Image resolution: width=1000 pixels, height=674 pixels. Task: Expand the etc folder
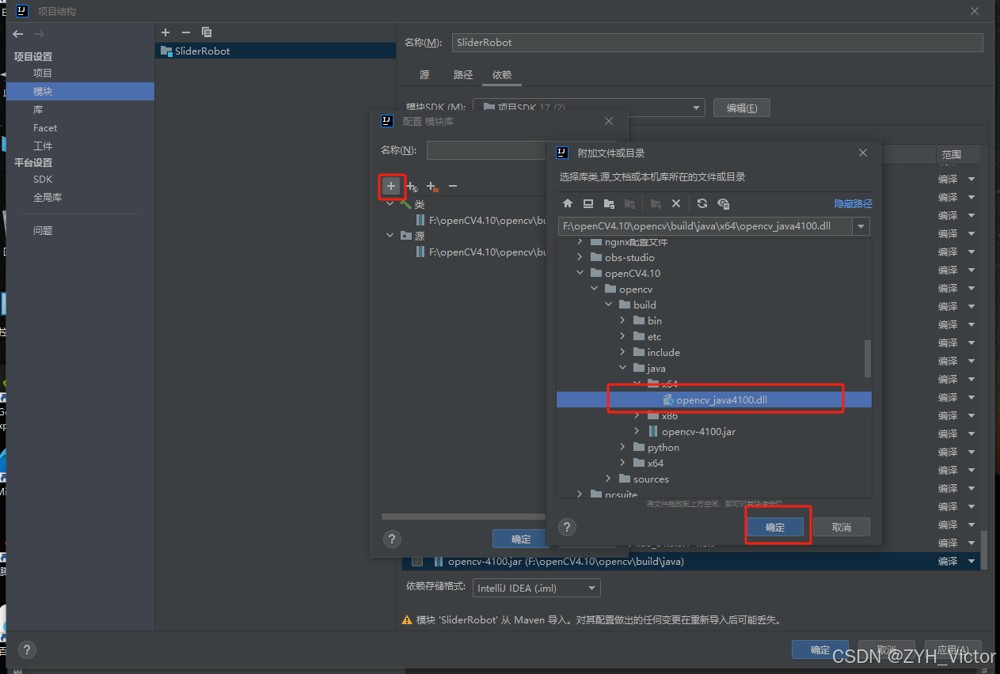pyautogui.click(x=622, y=336)
